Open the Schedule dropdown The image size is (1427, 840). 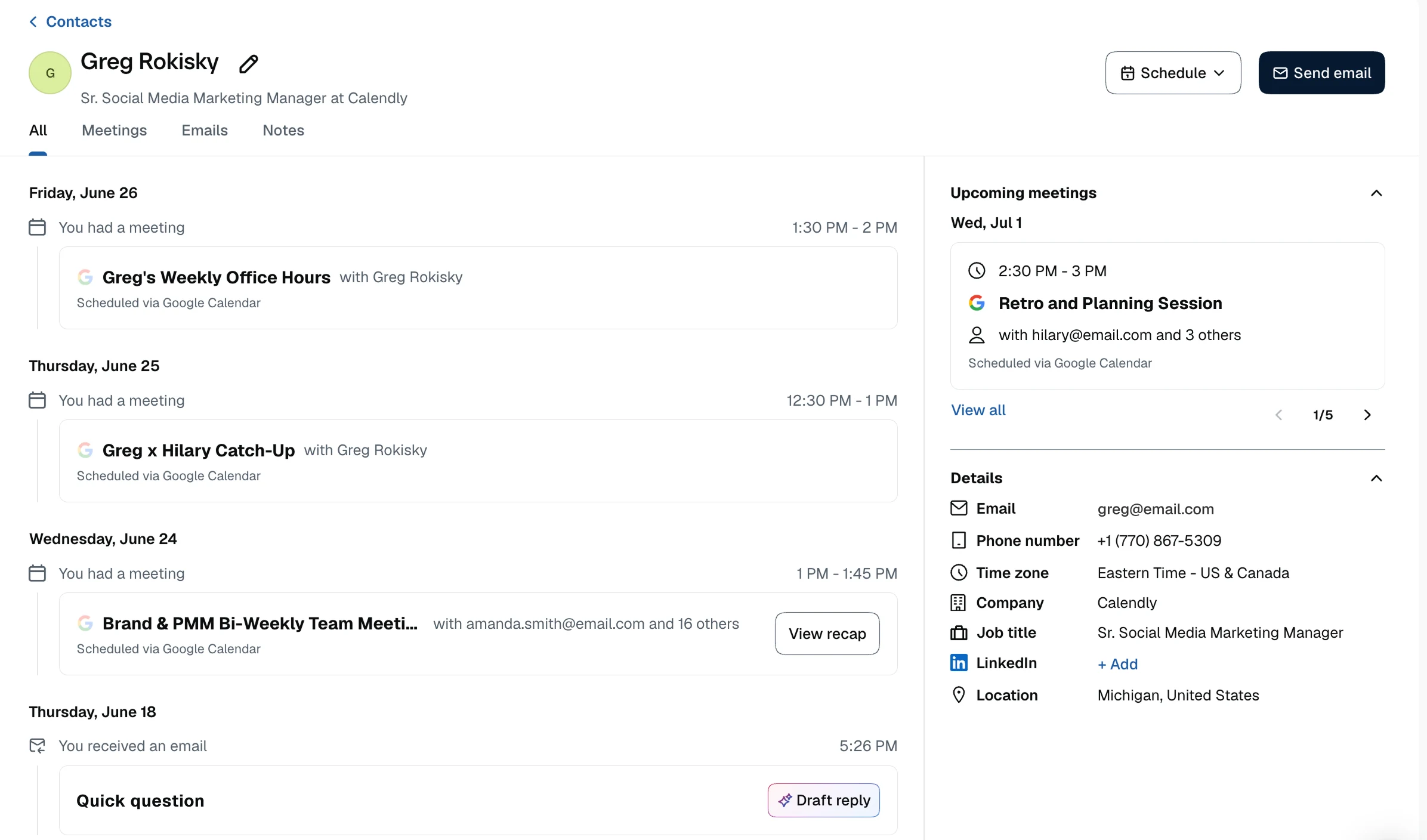(1173, 73)
